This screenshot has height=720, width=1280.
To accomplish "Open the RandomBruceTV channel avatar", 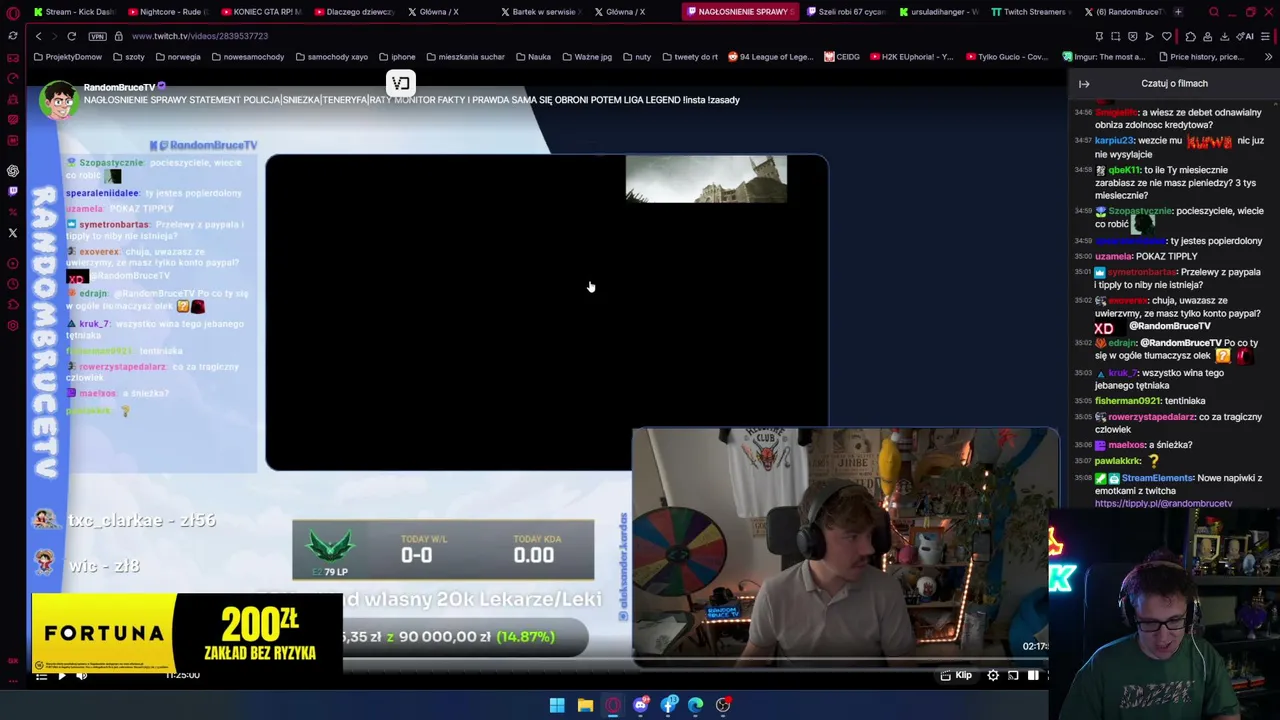I will tap(59, 100).
